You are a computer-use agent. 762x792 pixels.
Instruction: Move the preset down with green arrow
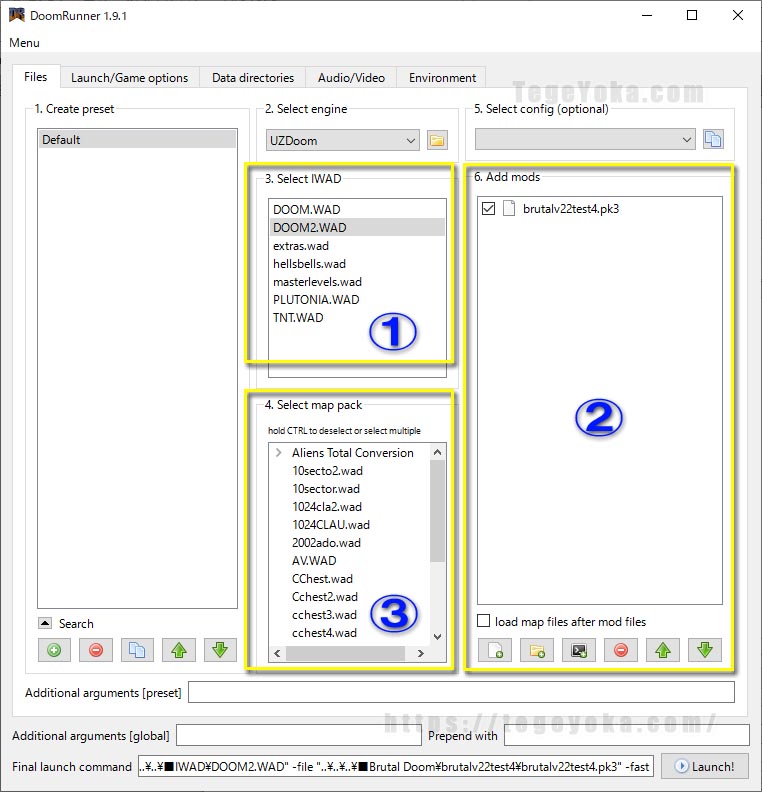click(220, 650)
